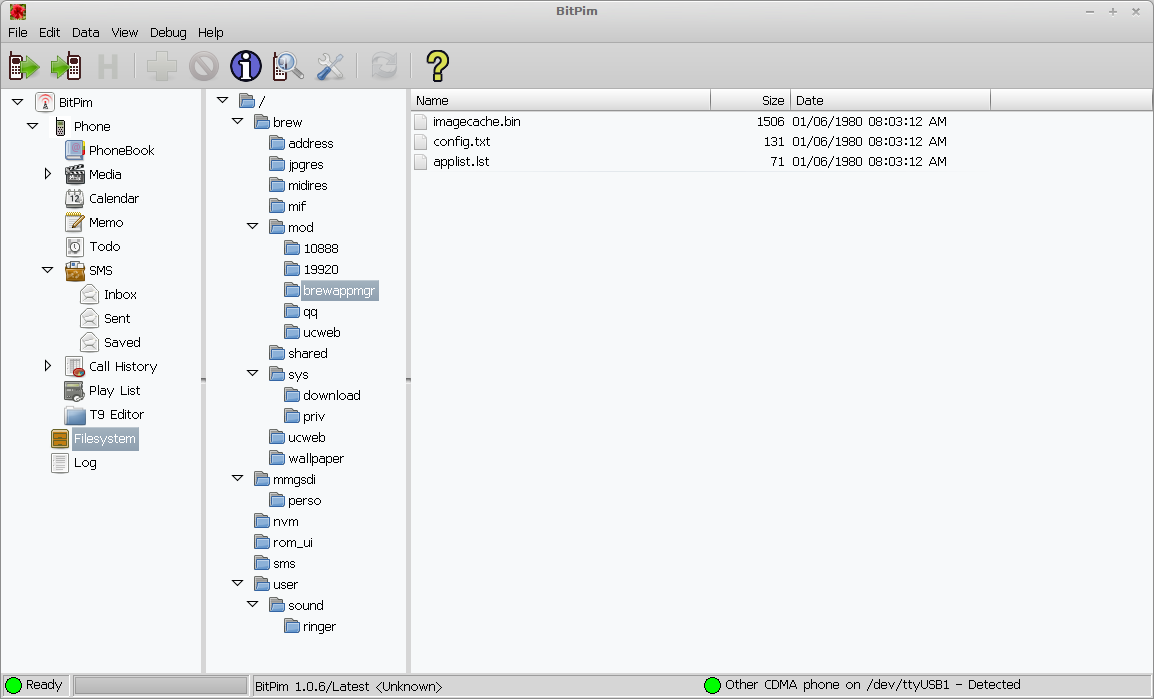Click the Todo clock icon

[x=74, y=246]
